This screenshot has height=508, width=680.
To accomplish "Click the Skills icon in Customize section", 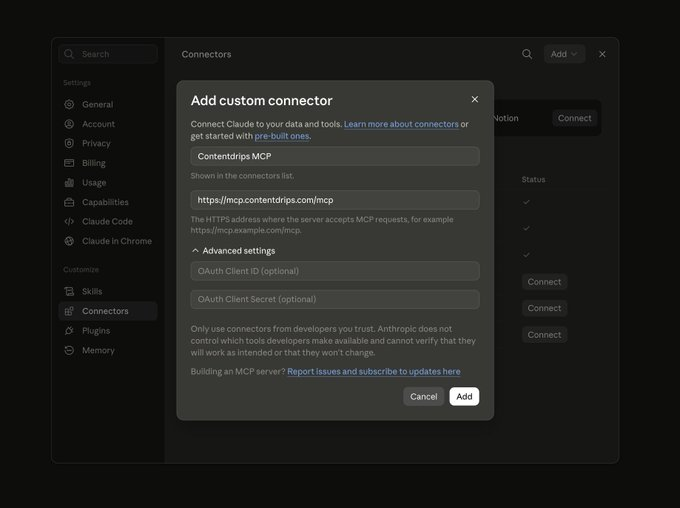I will click(x=69, y=291).
